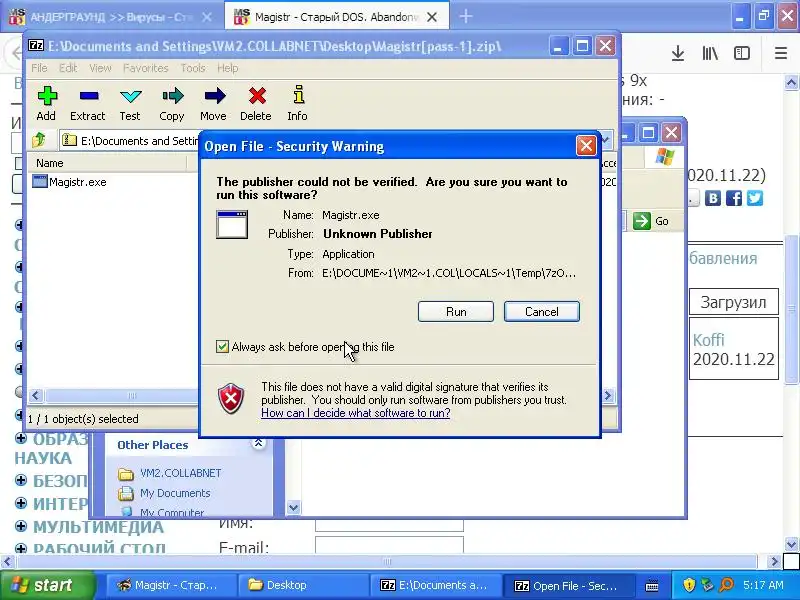Switch to Desktop taskbar button

[x=303, y=585]
